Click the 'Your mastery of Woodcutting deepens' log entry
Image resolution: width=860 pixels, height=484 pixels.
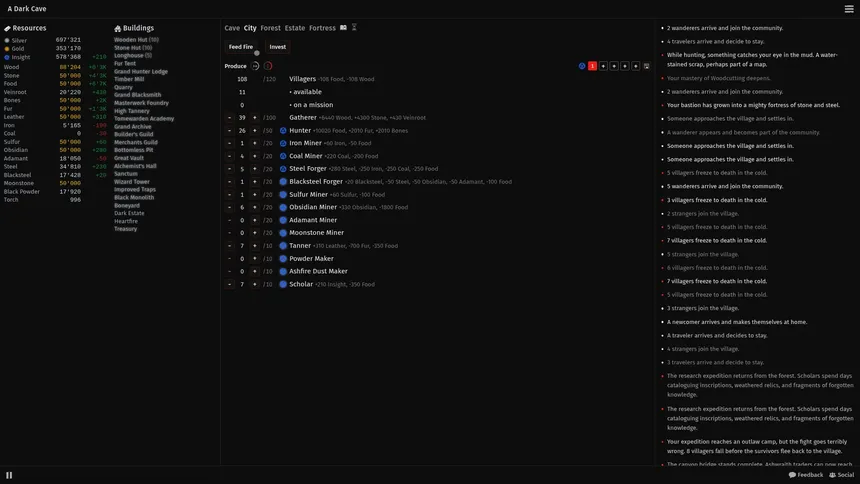coord(718,78)
